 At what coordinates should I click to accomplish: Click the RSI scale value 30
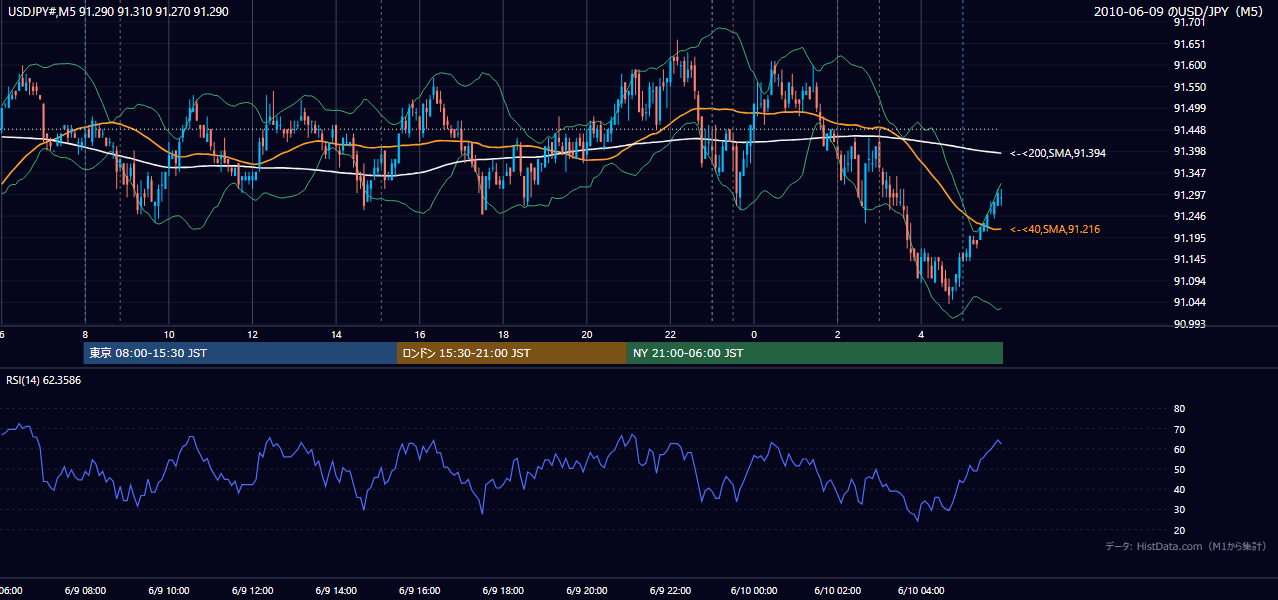coord(1179,510)
